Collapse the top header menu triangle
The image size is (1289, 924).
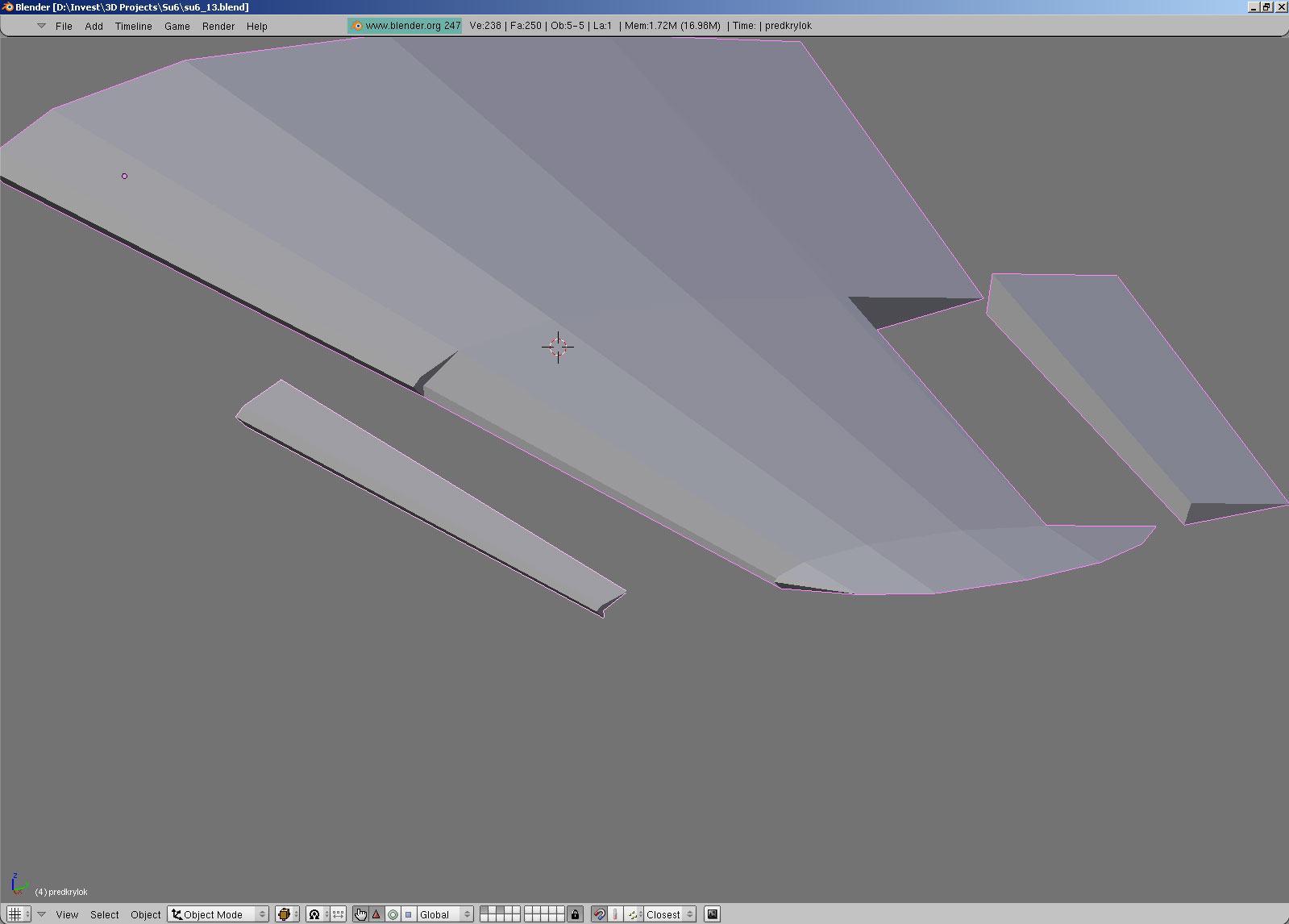[x=41, y=26]
